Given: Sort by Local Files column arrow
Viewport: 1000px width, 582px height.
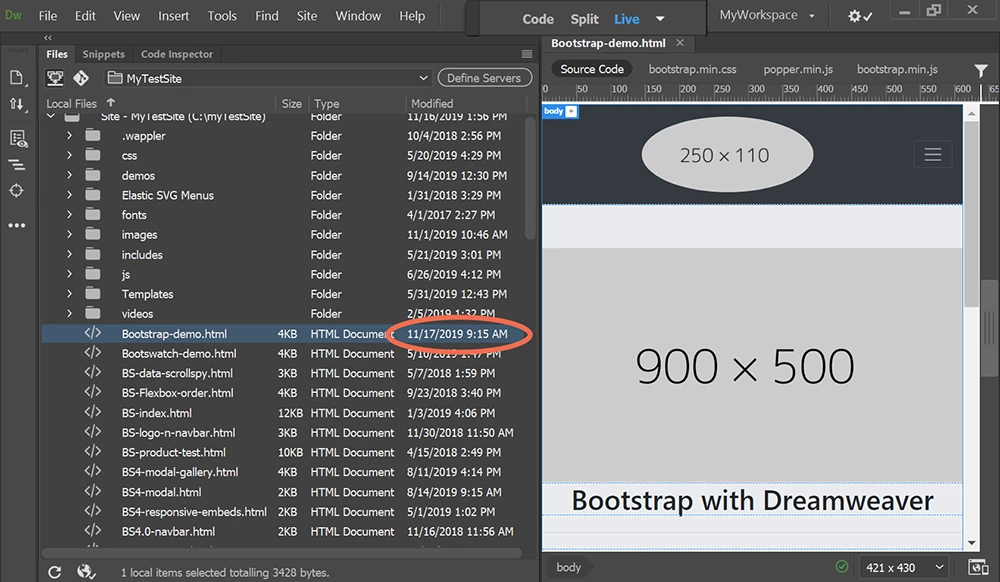Looking at the screenshot, I should [111, 102].
